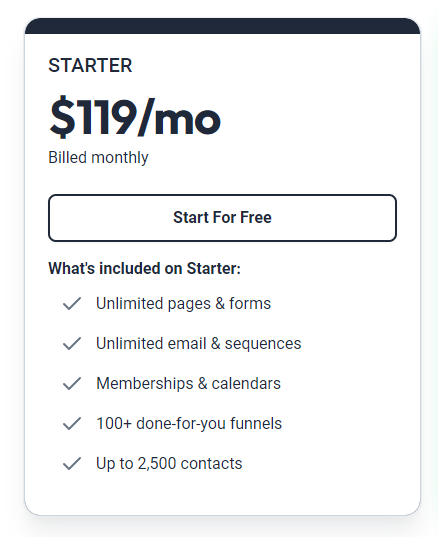Click the Start For Free button
This screenshot has height=537, width=438.
coord(222,218)
